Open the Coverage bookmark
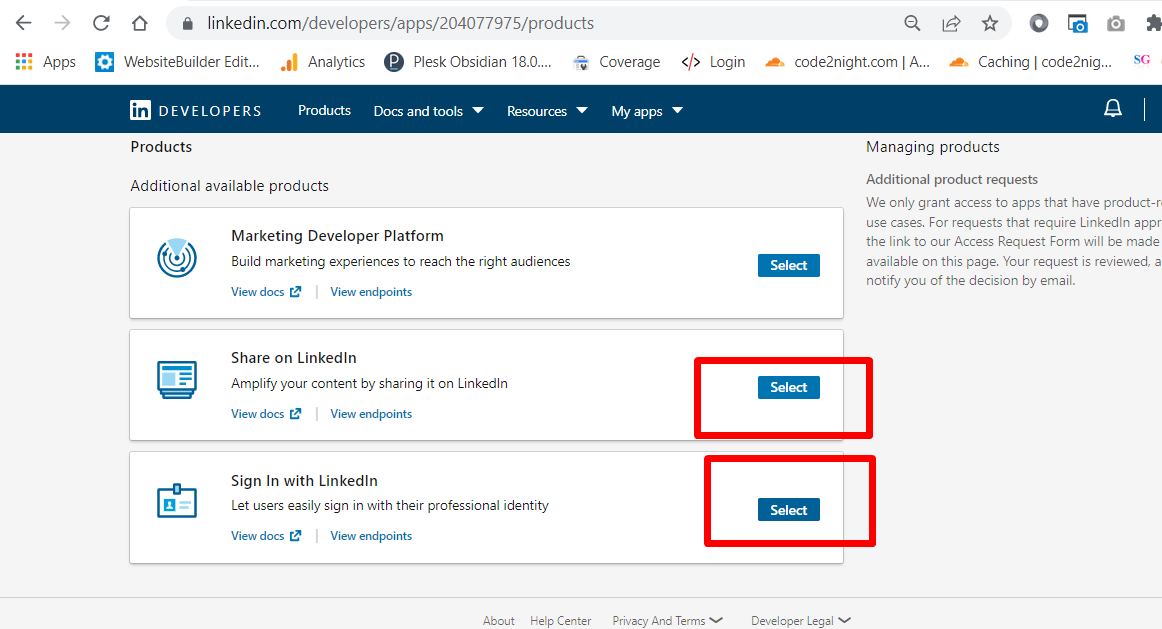This screenshot has width=1162, height=629. (x=616, y=62)
